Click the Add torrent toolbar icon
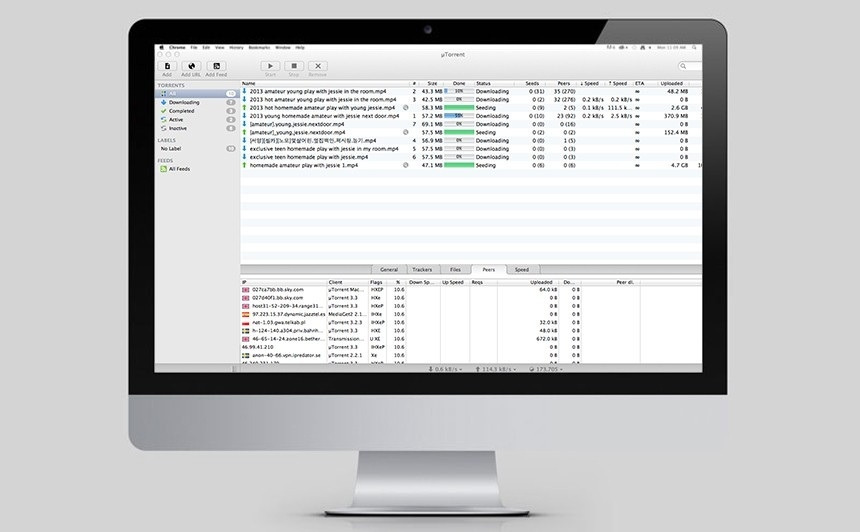860x532 pixels. [x=167, y=66]
